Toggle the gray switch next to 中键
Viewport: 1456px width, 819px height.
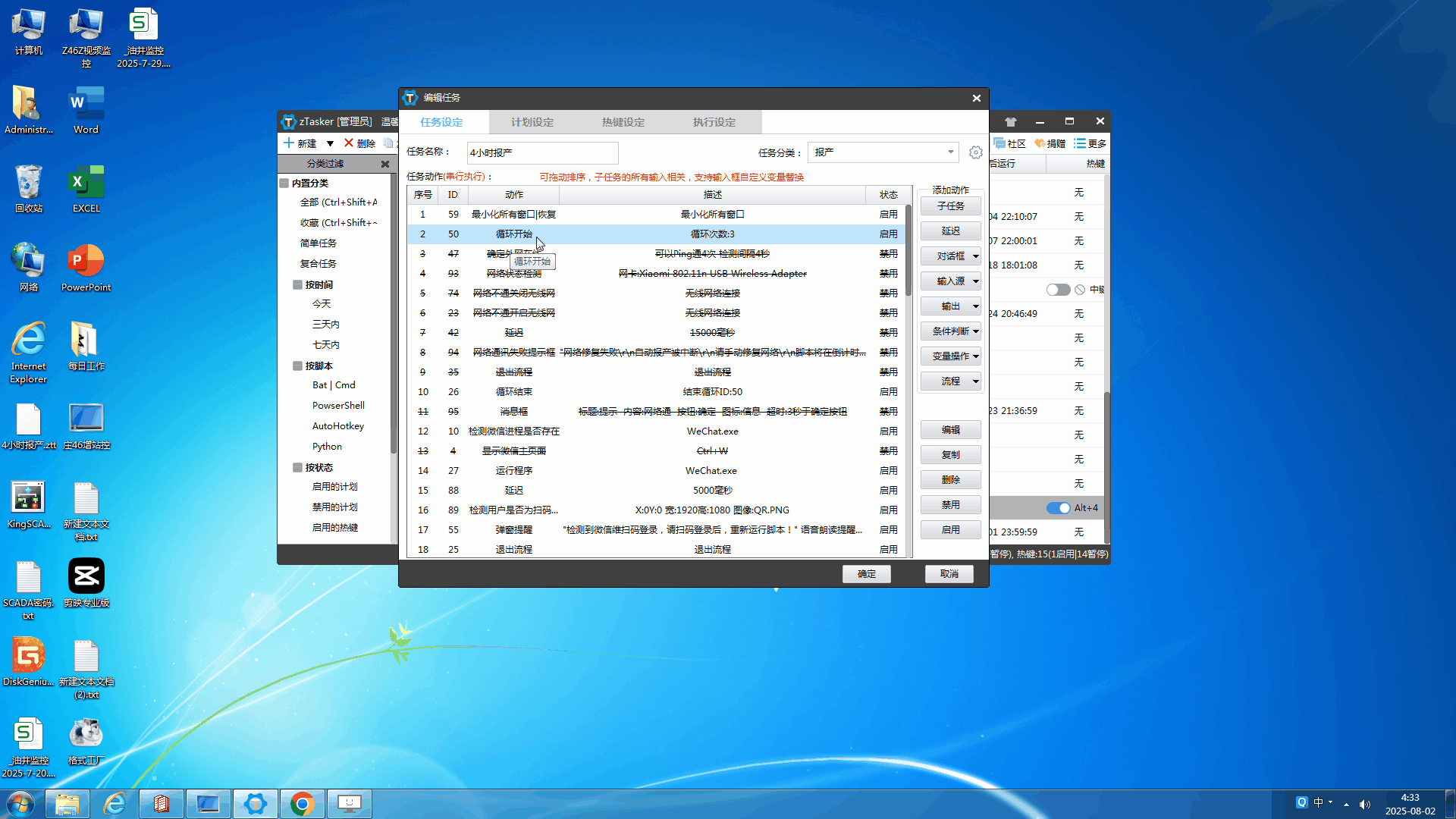click(1058, 290)
